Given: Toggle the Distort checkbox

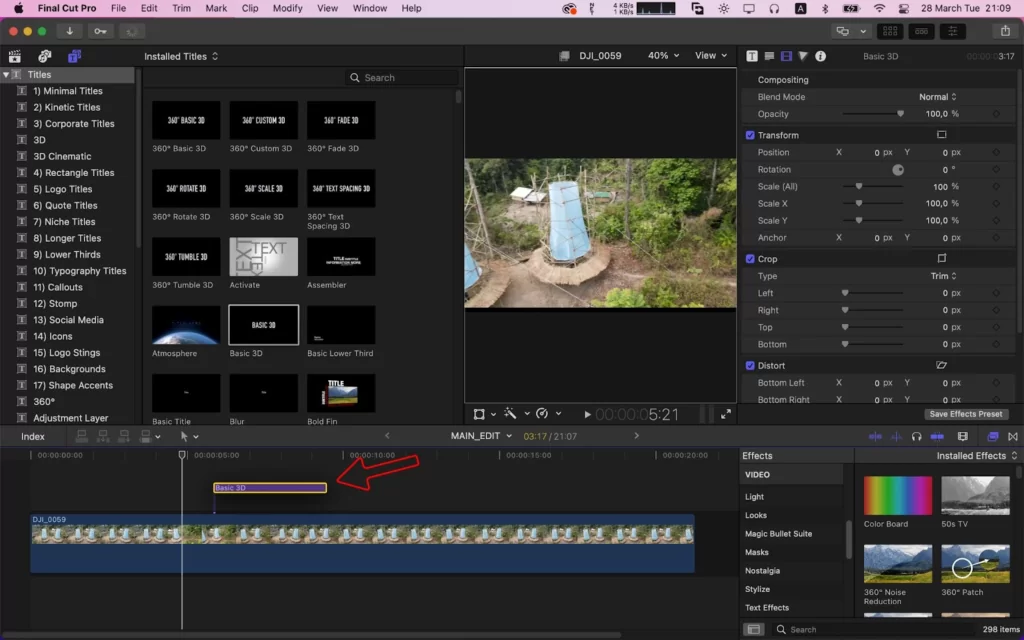Looking at the screenshot, I should click(x=750, y=366).
